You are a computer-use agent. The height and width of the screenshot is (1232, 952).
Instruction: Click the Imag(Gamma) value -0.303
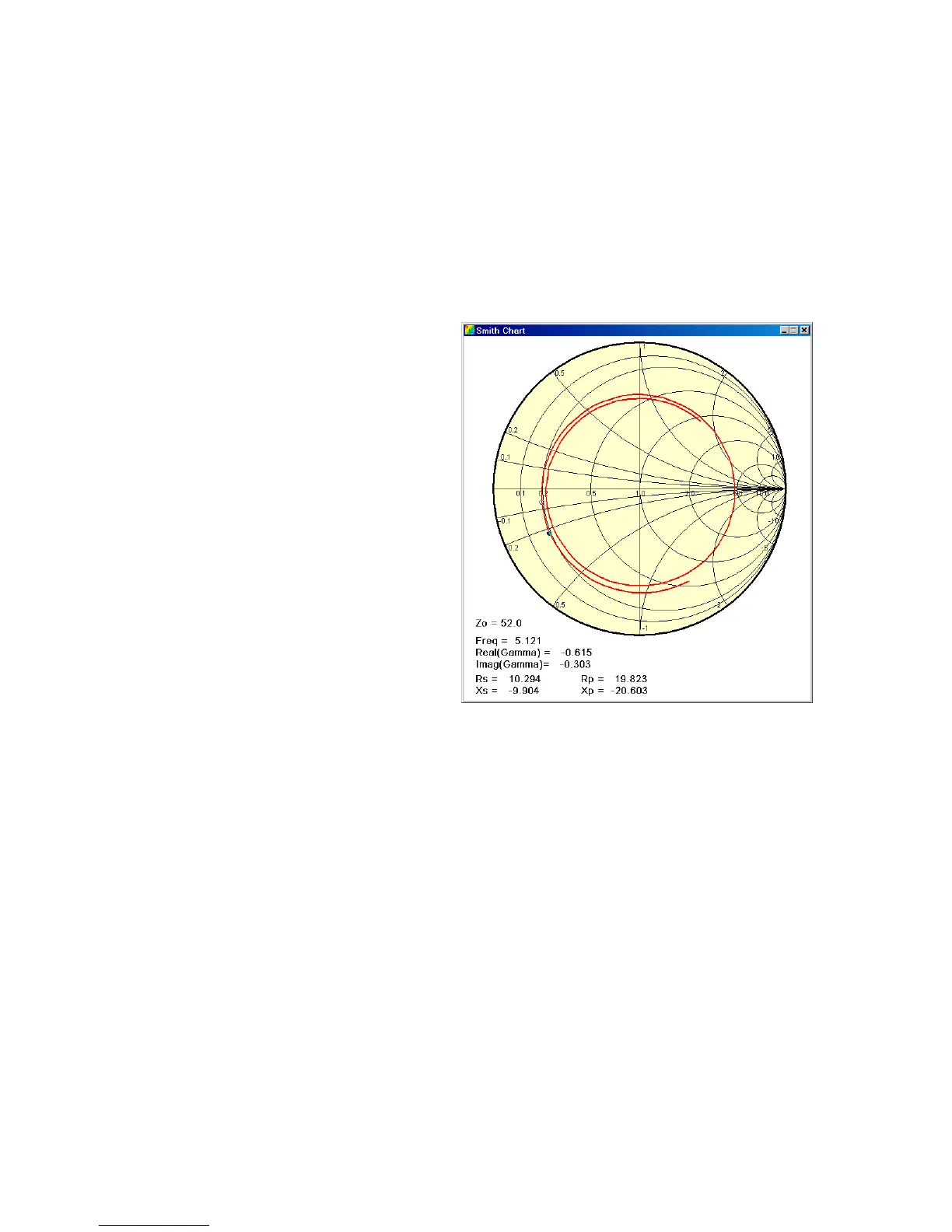point(575,664)
